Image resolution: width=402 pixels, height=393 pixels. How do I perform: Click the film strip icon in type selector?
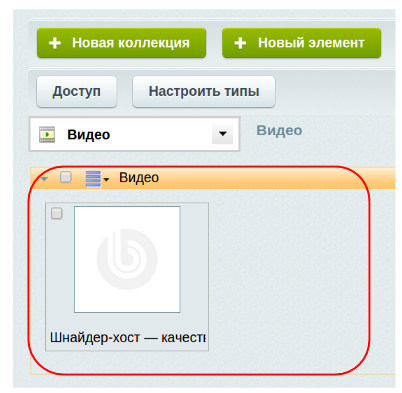47,134
